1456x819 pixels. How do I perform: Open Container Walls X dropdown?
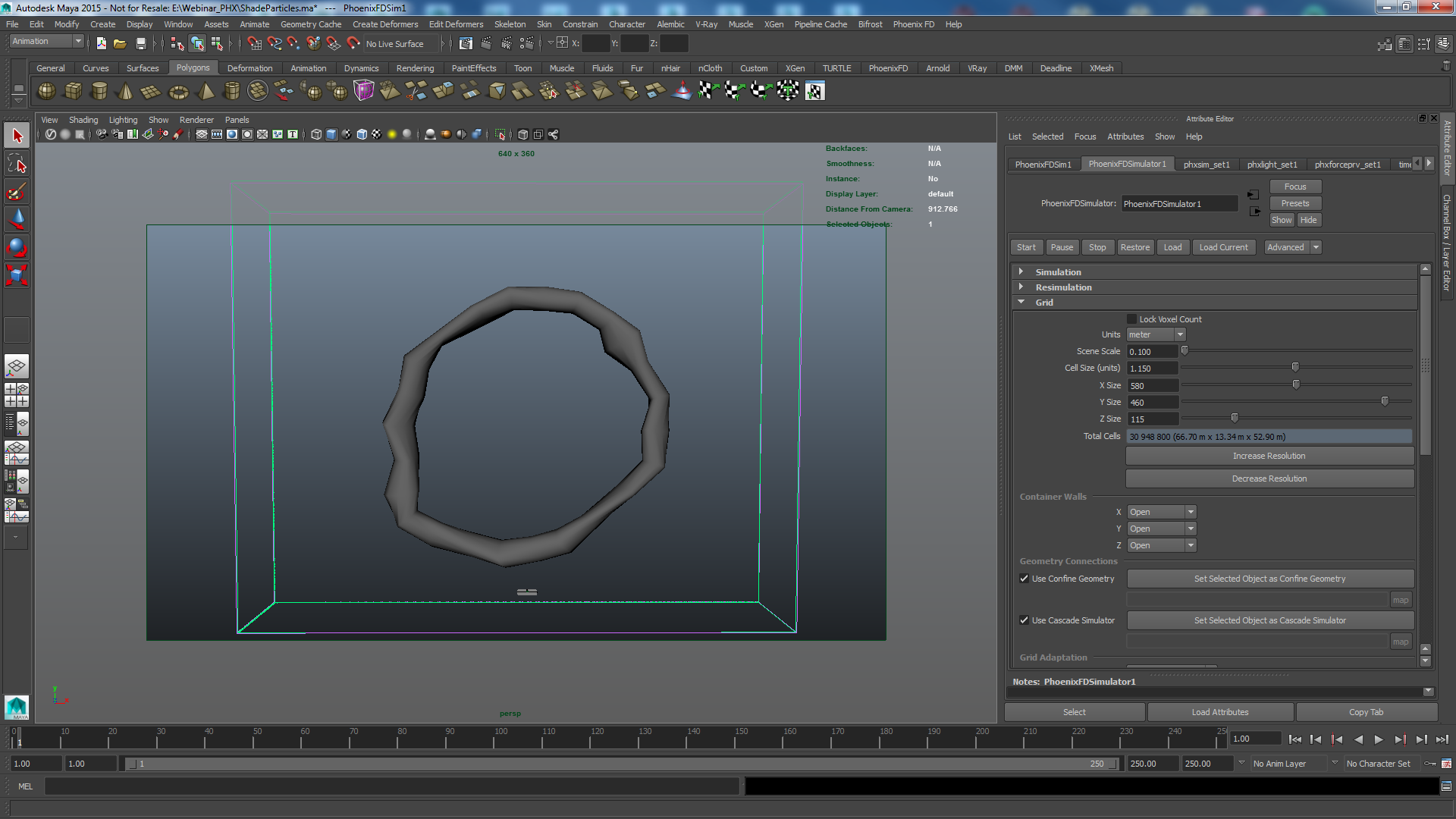tap(1161, 512)
